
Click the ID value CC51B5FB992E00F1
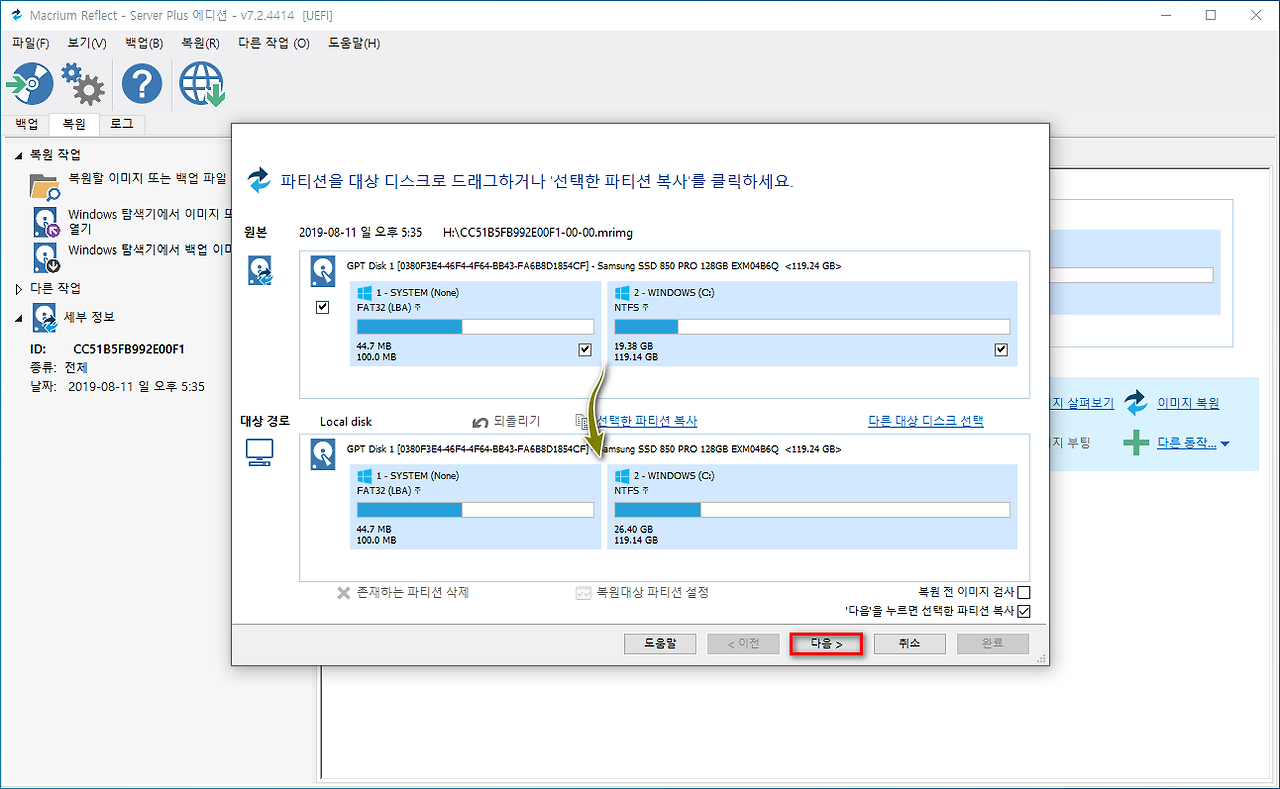click(x=129, y=349)
